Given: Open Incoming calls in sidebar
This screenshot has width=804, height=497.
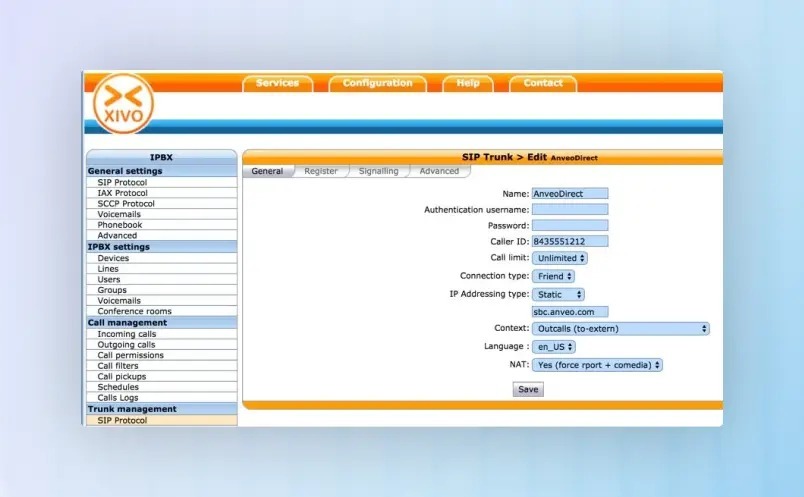Looking at the screenshot, I should pyautogui.click(x=127, y=334).
